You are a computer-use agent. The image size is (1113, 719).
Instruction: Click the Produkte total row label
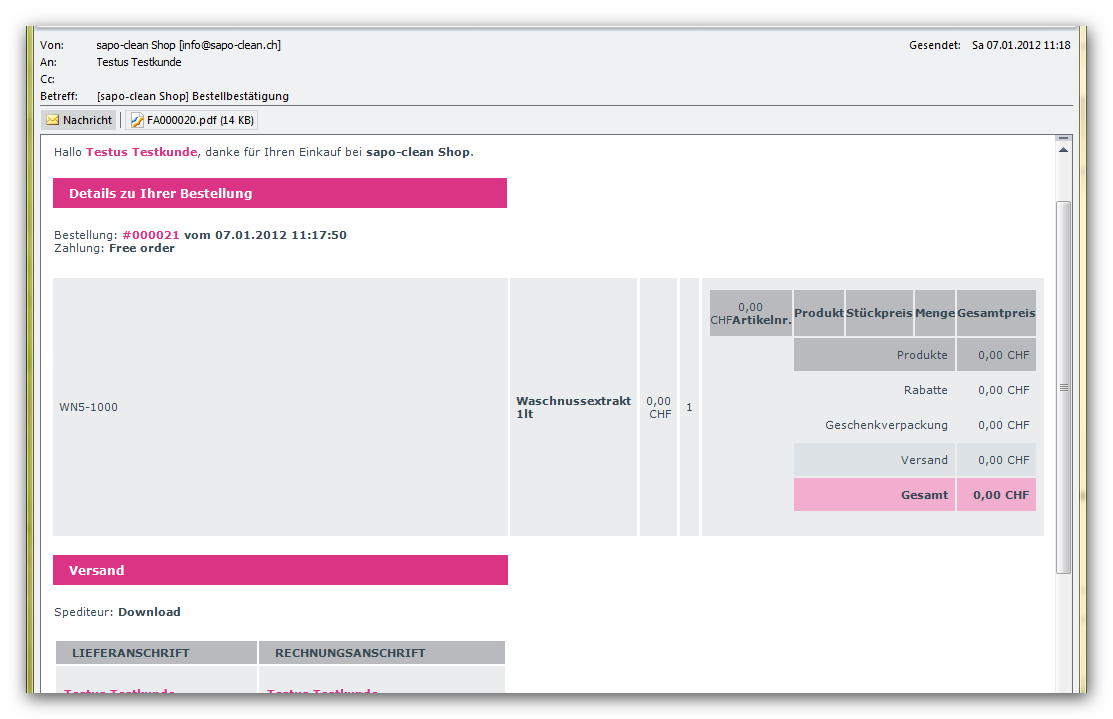921,355
